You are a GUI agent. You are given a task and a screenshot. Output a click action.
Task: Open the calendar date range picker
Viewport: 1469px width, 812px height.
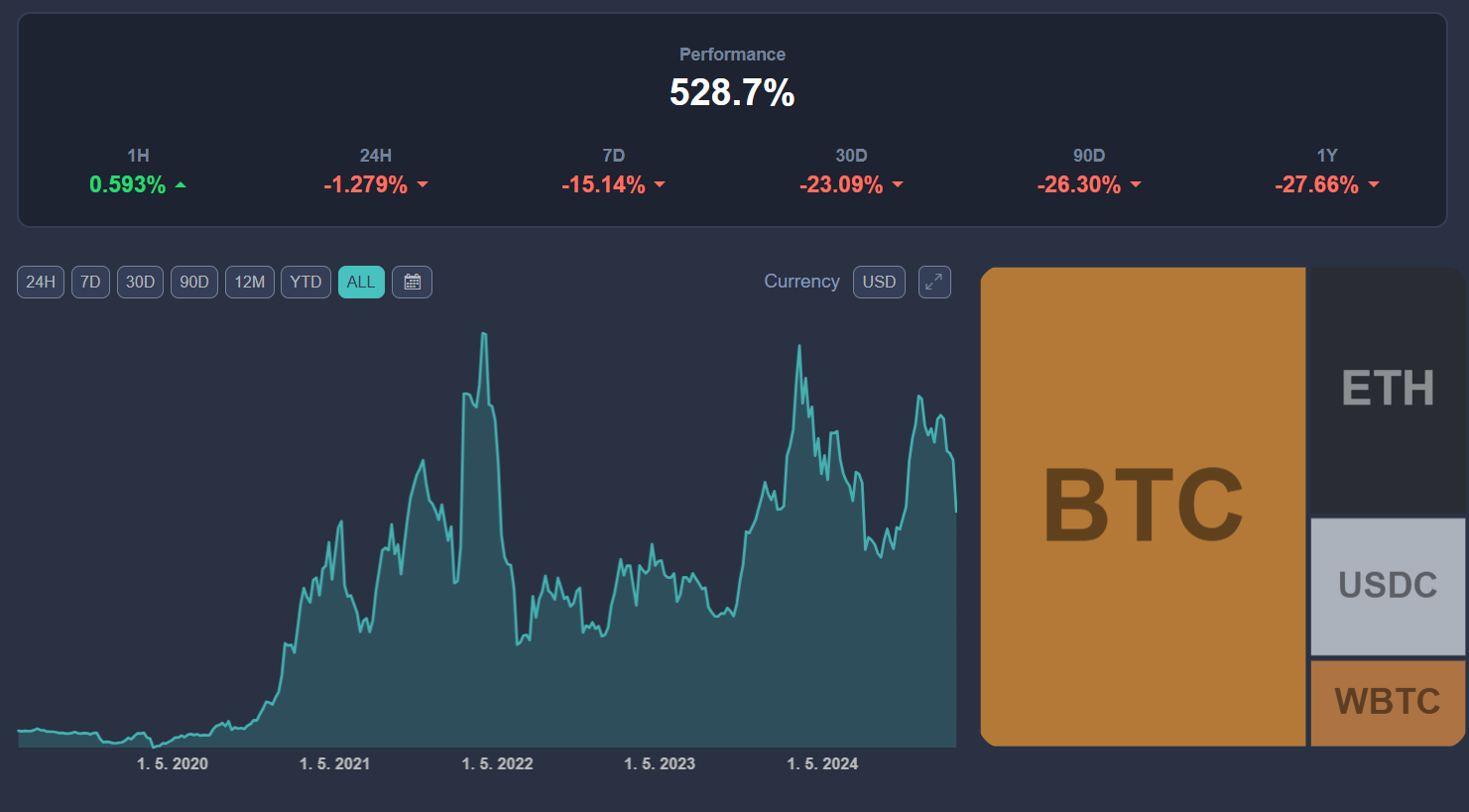pyautogui.click(x=412, y=283)
